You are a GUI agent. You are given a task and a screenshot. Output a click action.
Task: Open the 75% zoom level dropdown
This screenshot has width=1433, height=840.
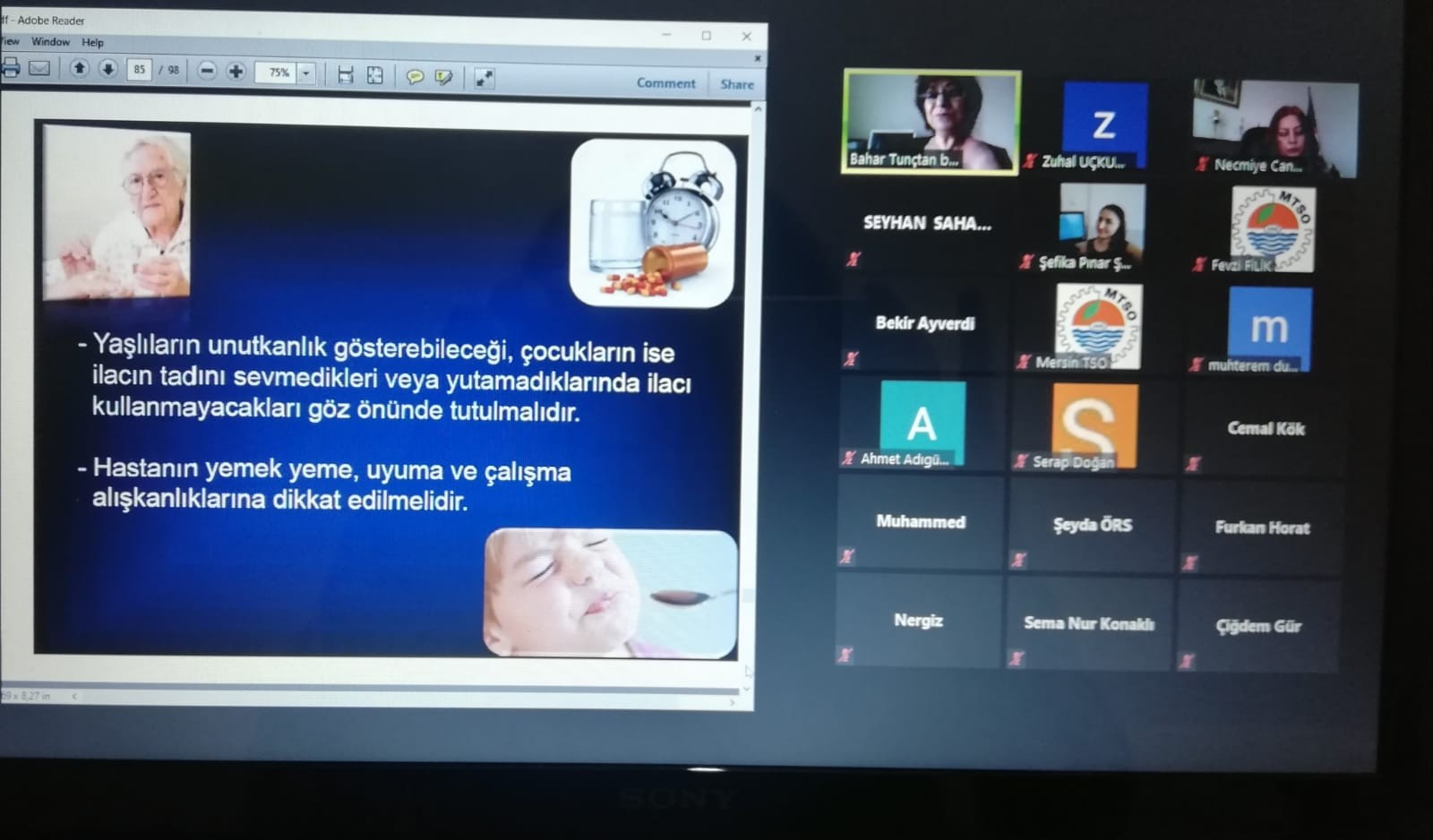[306, 73]
